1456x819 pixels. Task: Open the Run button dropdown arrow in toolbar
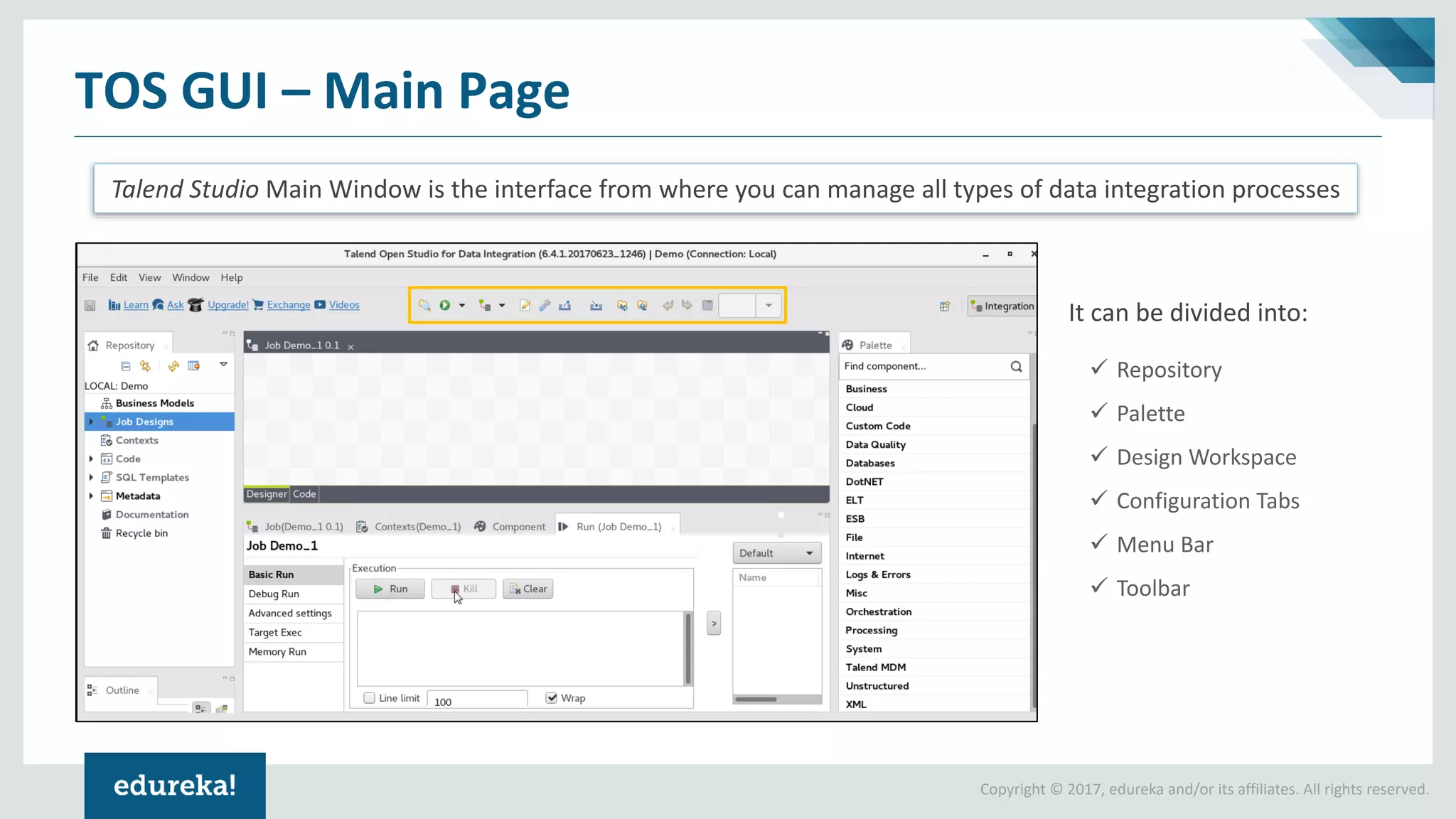point(462,306)
